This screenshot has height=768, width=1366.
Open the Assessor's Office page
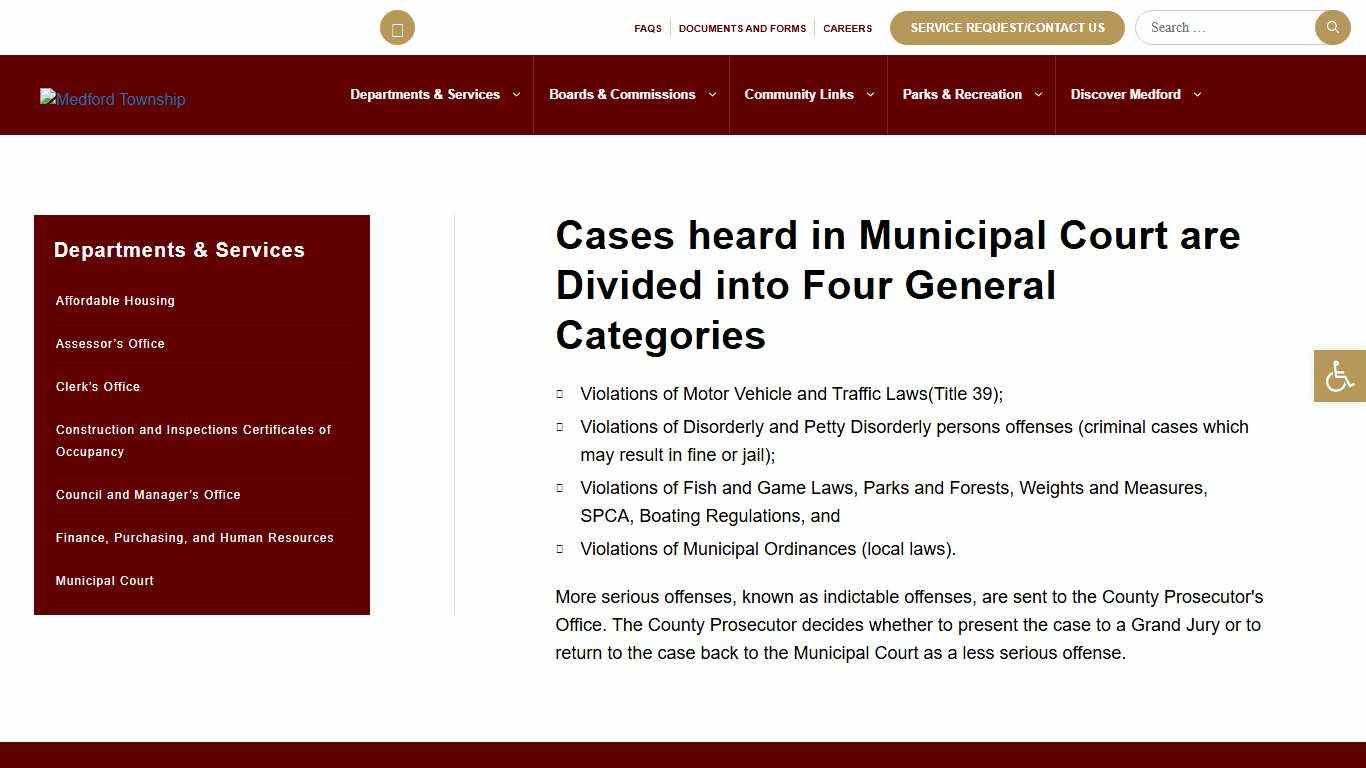pyautogui.click(x=110, y=343)
